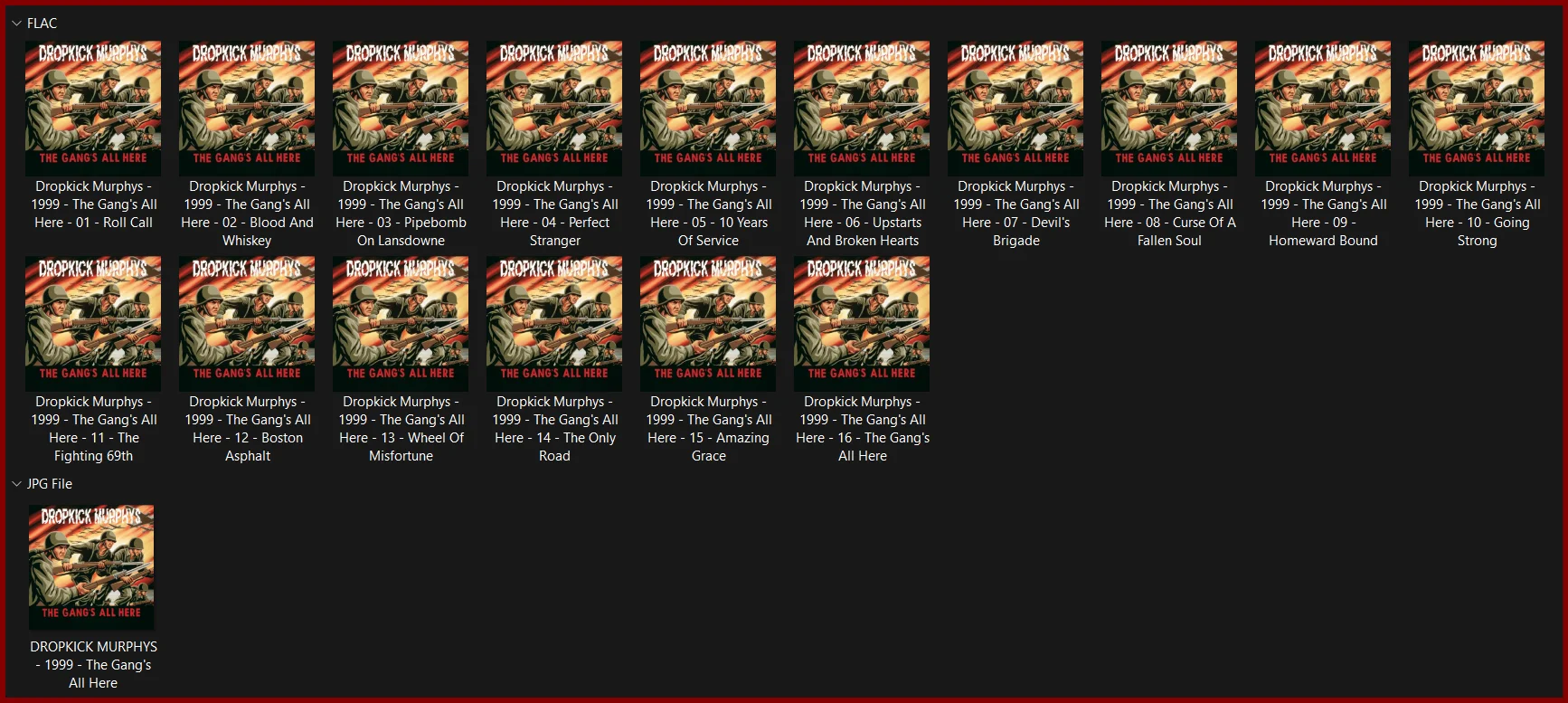Click the file name '16 - The Gang's All Here'
This screenshot has height=703, width=1568.
point(862,429)
